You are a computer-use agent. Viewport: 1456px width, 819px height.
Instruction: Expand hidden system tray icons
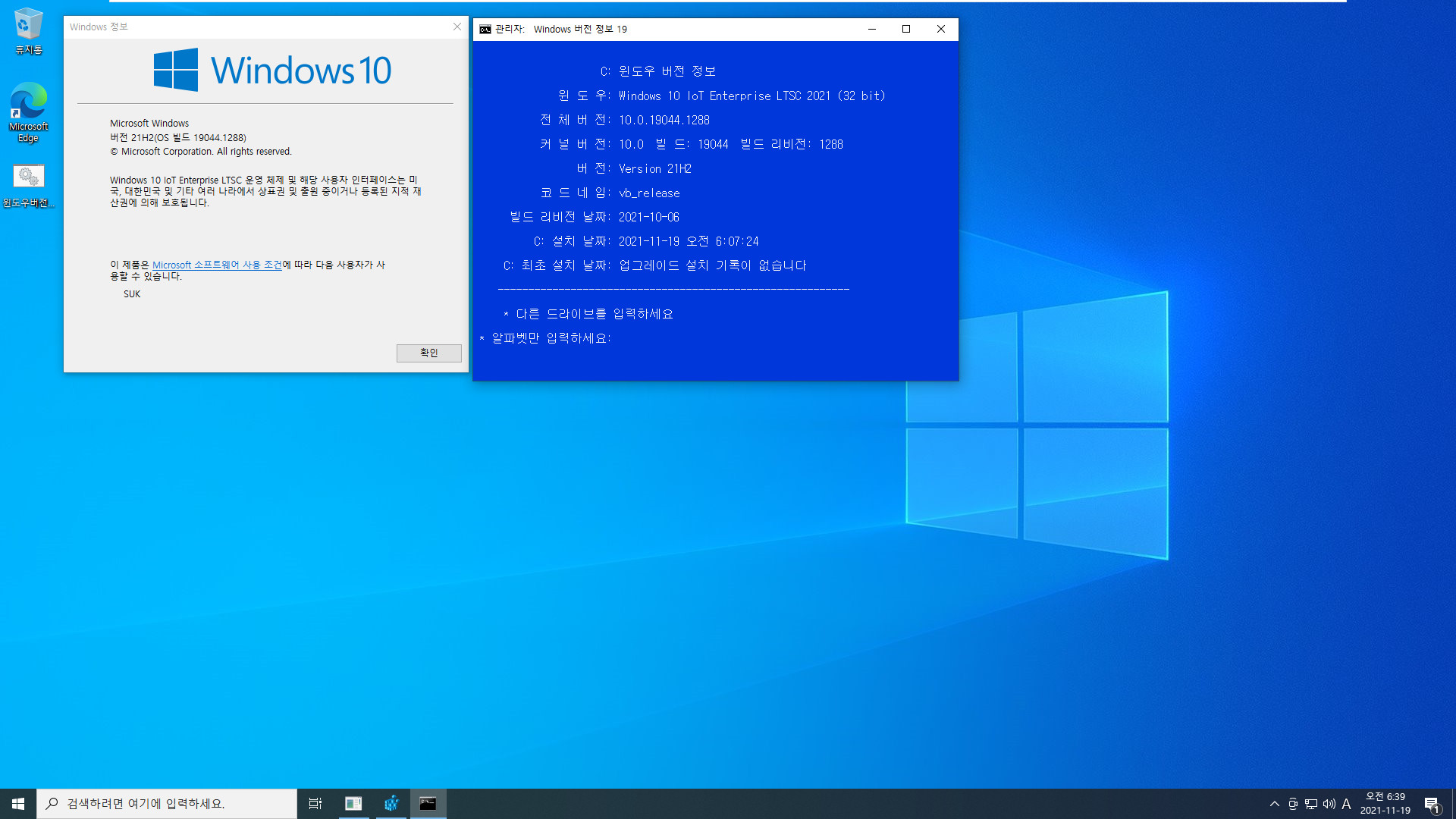(x=1274, y=803)
